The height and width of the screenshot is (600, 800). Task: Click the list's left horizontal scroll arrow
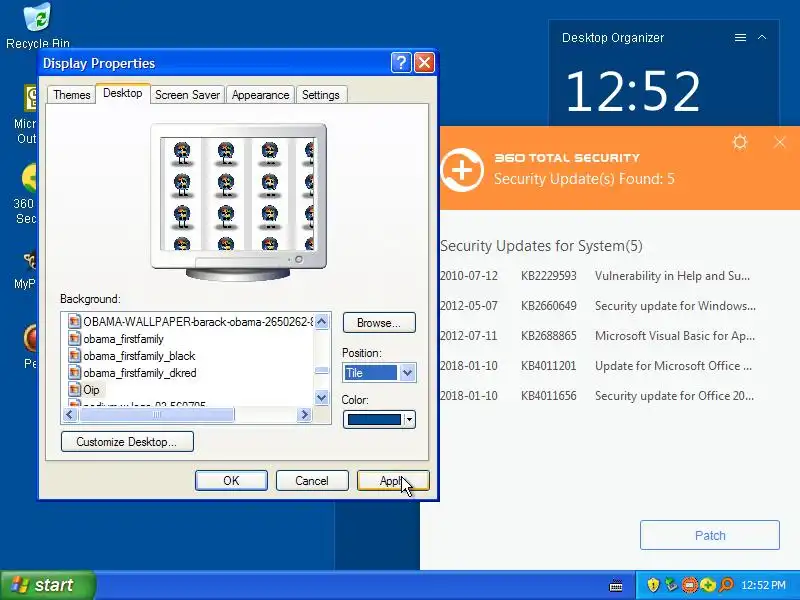point(69,415)
